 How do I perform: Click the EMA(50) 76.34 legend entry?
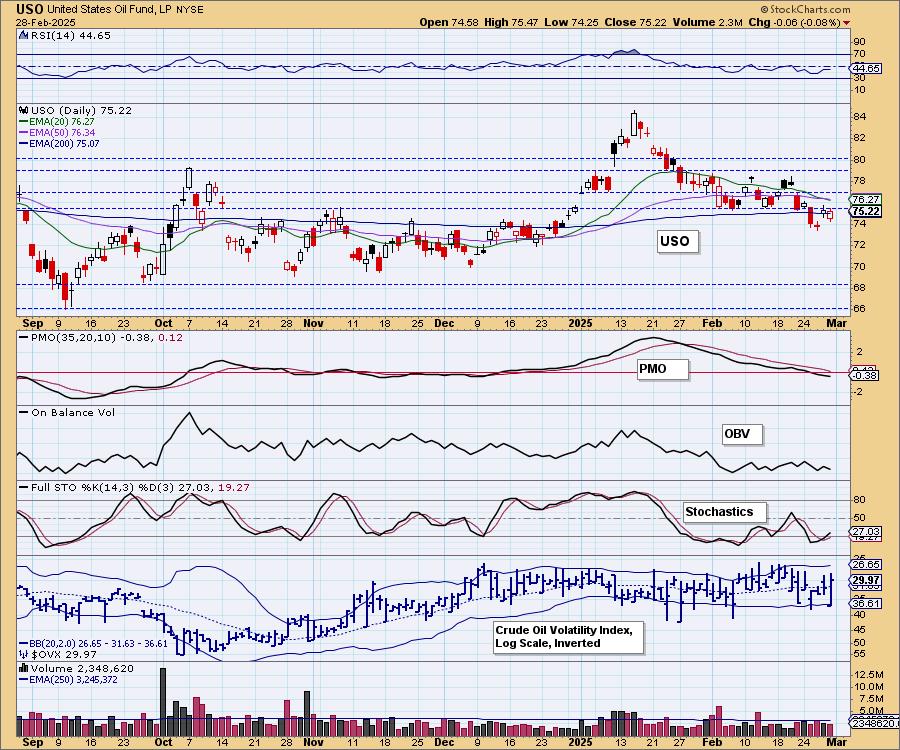coord(57,133)
